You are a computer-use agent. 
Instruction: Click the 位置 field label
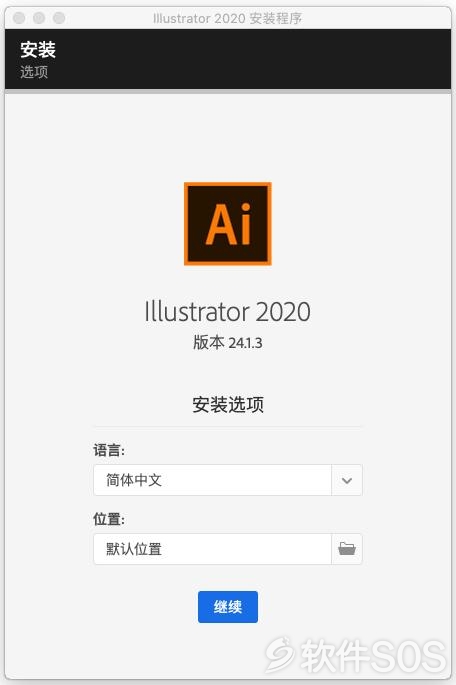click(x=109, y=519)
